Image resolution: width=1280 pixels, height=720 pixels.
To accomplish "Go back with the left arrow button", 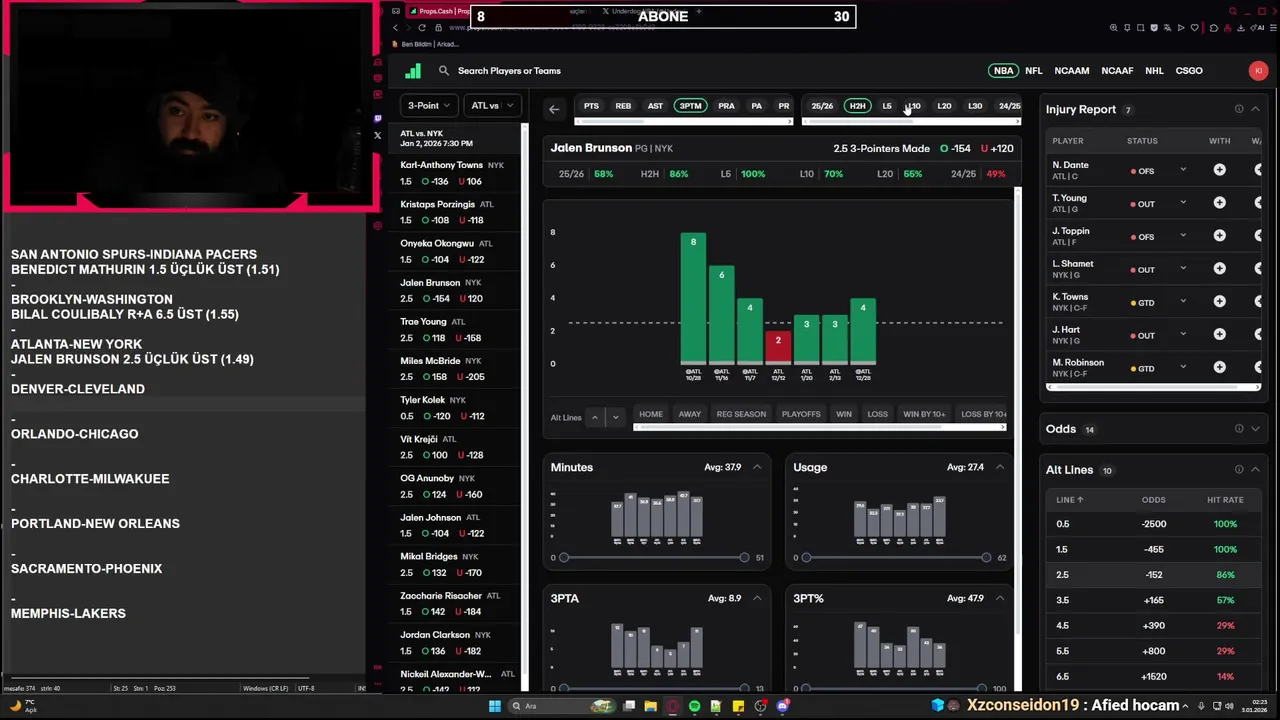I will pos(554,109).
